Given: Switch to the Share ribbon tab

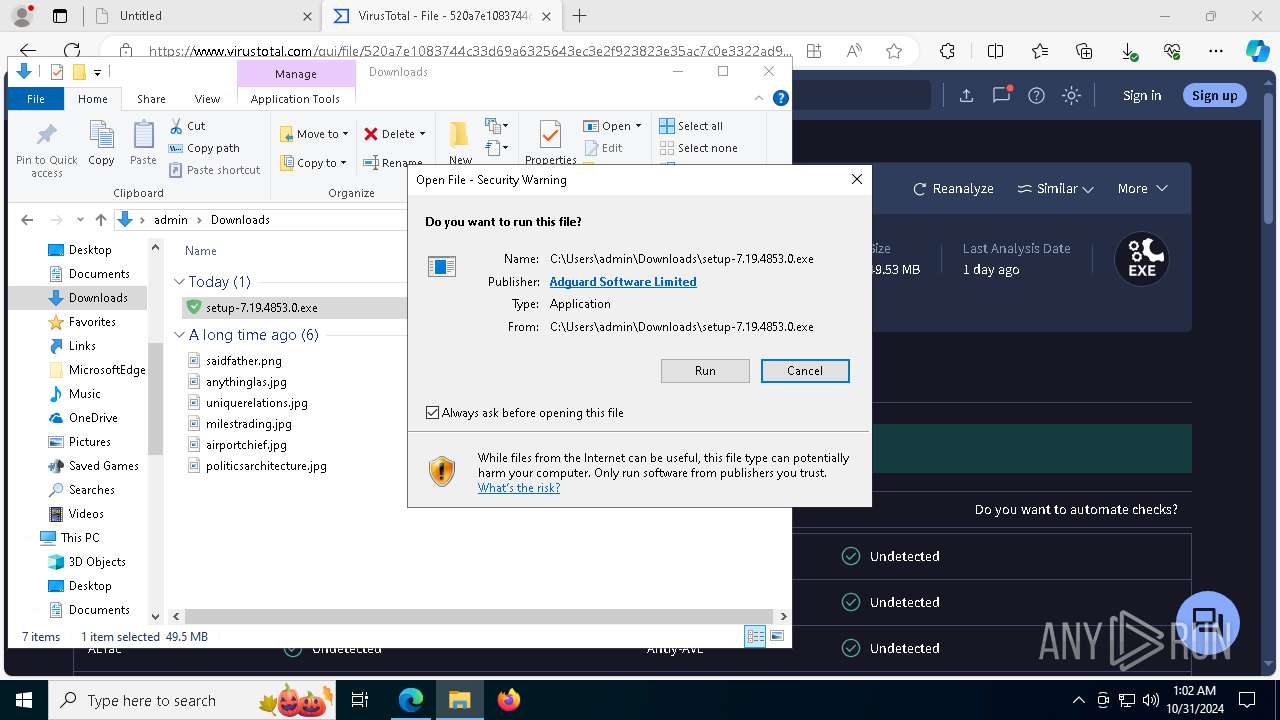Looking at the screenshot, I should click(x=151, y=99).
